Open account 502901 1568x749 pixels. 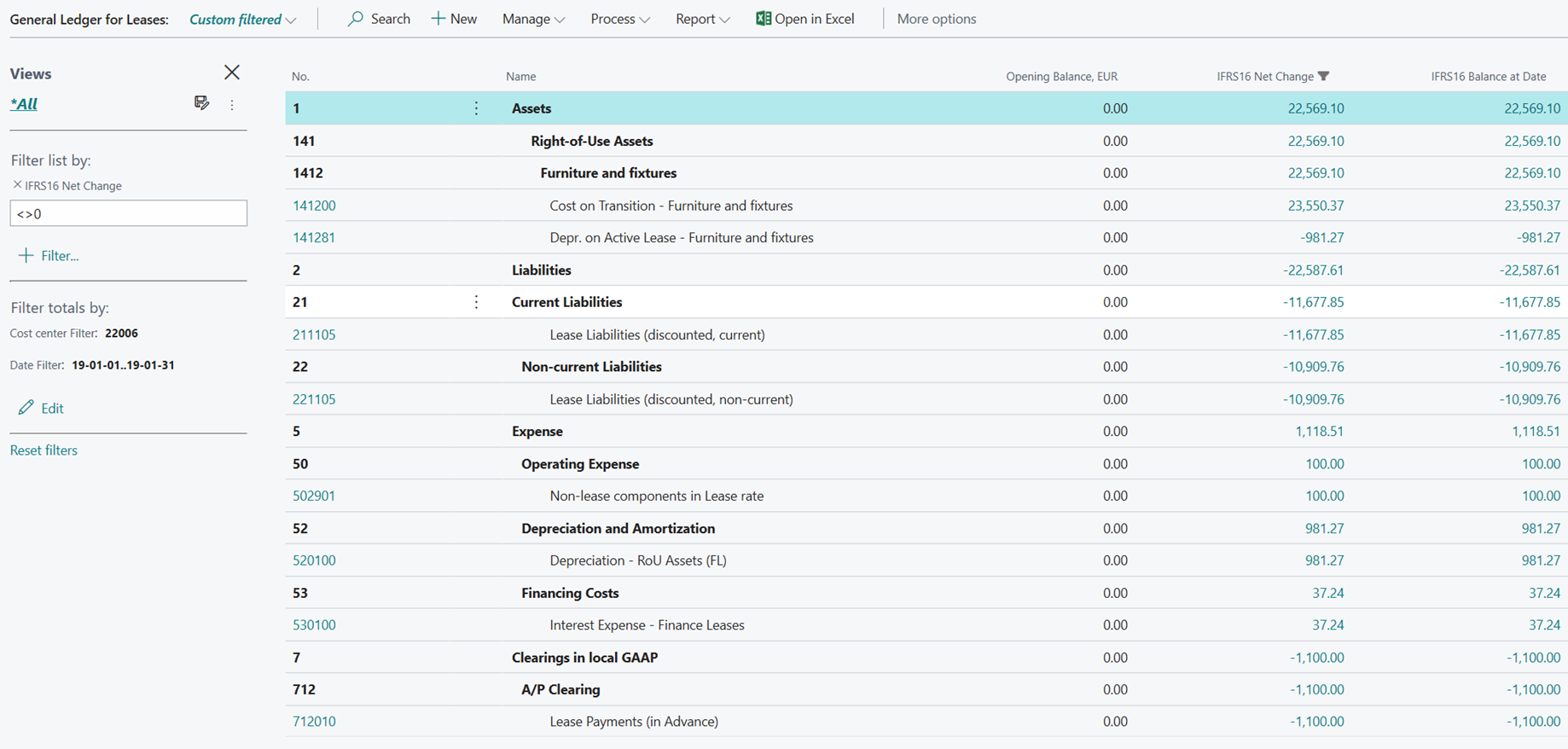(314, 496)
